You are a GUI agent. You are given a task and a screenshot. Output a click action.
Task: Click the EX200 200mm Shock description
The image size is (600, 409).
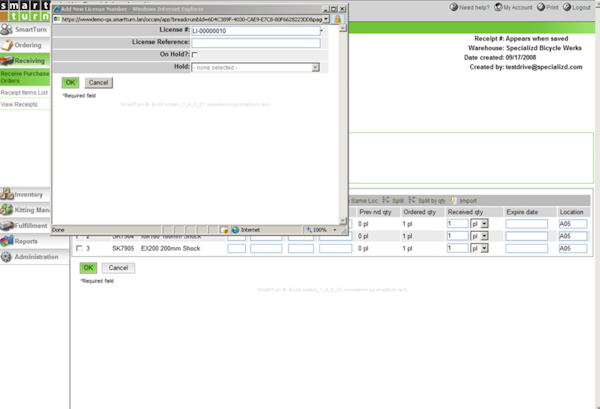(171, 248)
